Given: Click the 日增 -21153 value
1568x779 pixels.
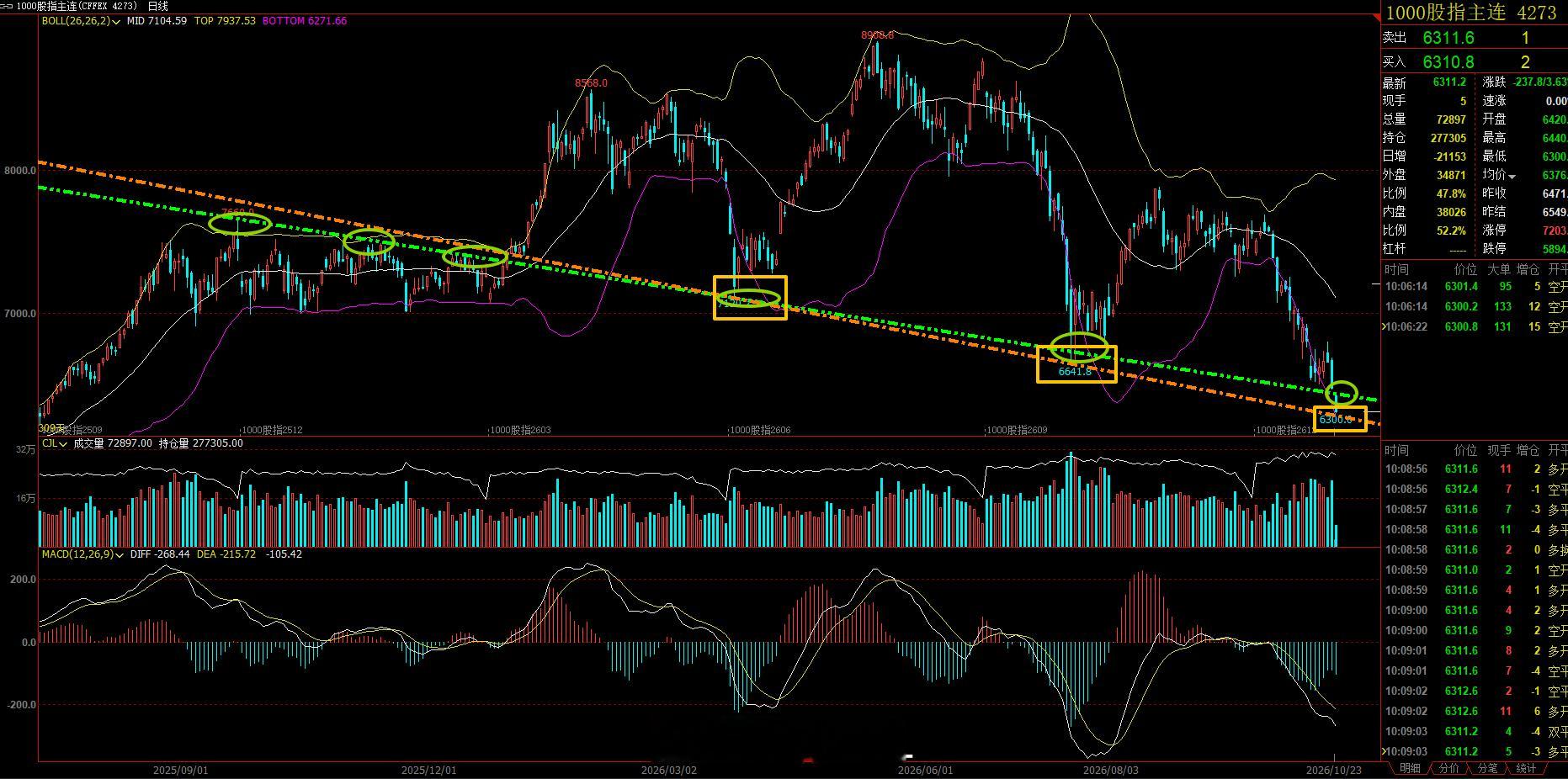Looking at the screenshot, I should click(x=1449, y=156).
